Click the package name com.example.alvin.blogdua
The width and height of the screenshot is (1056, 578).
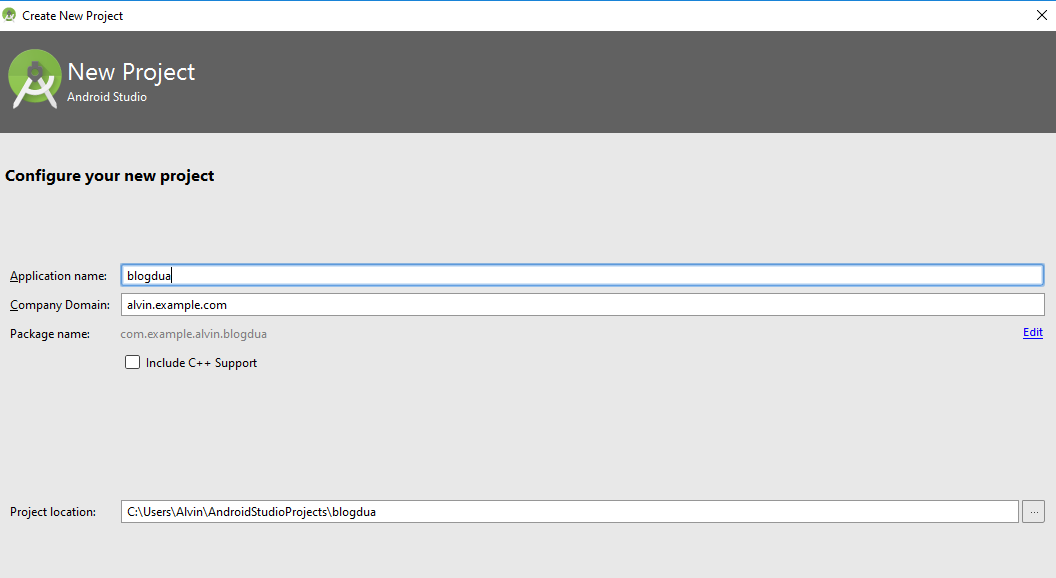pyautogui.click(x=193, y=333)
